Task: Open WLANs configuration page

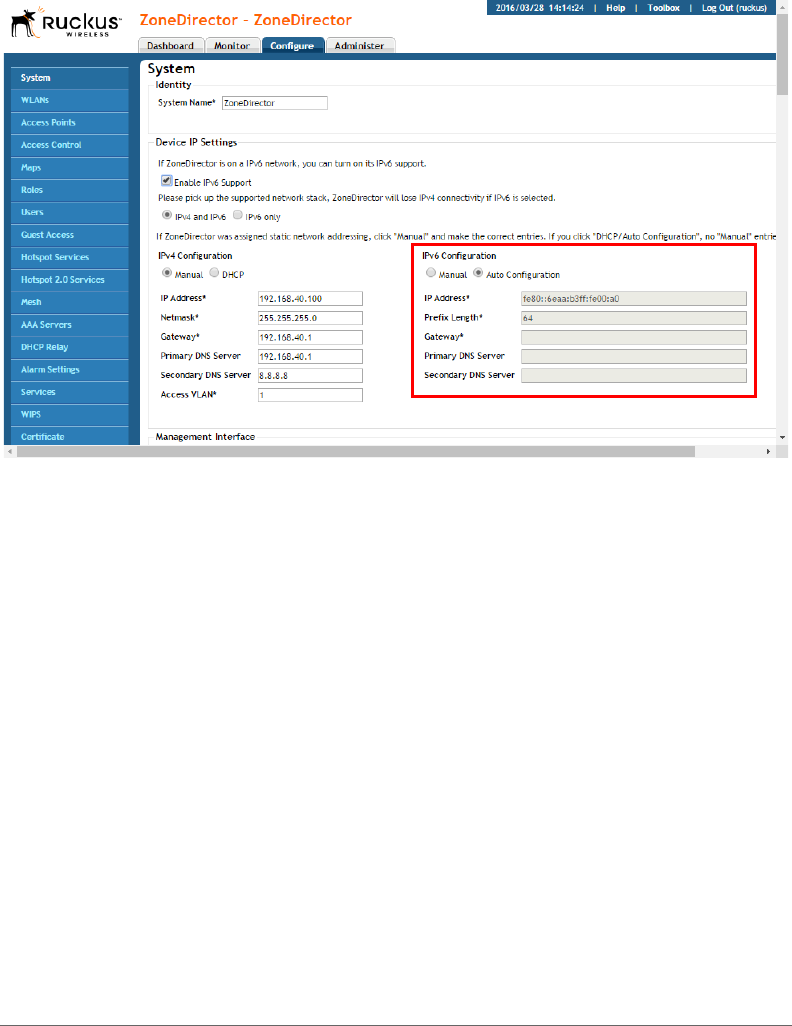Action: 69,100
